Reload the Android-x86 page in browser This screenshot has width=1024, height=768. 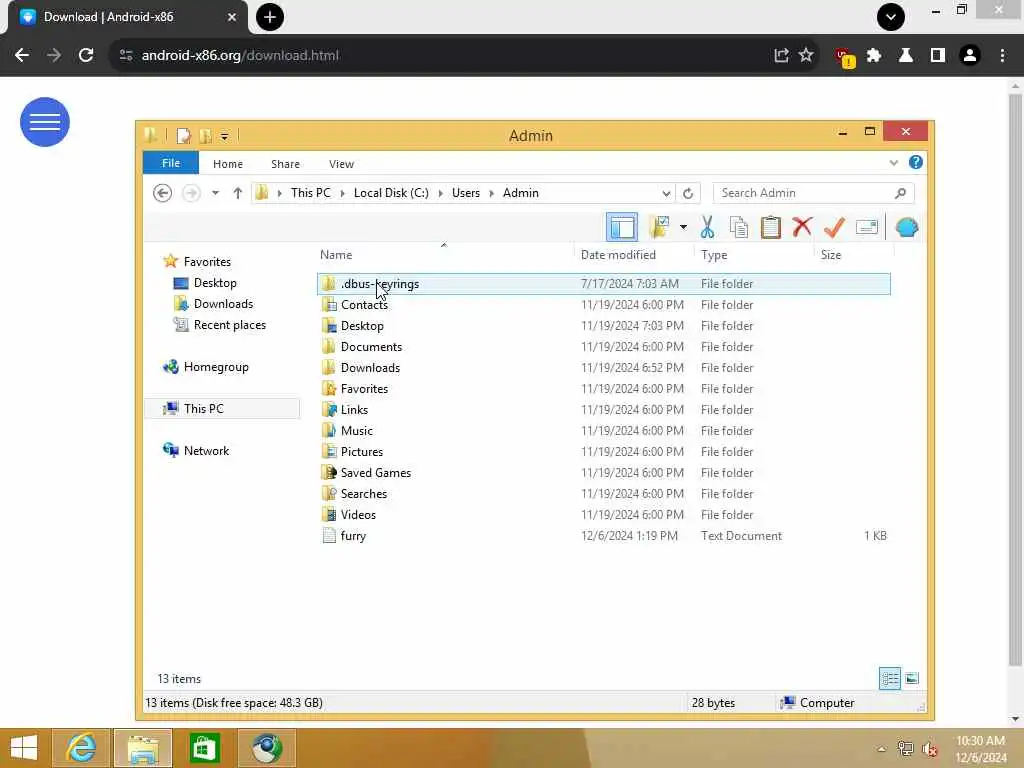[86, 56]
